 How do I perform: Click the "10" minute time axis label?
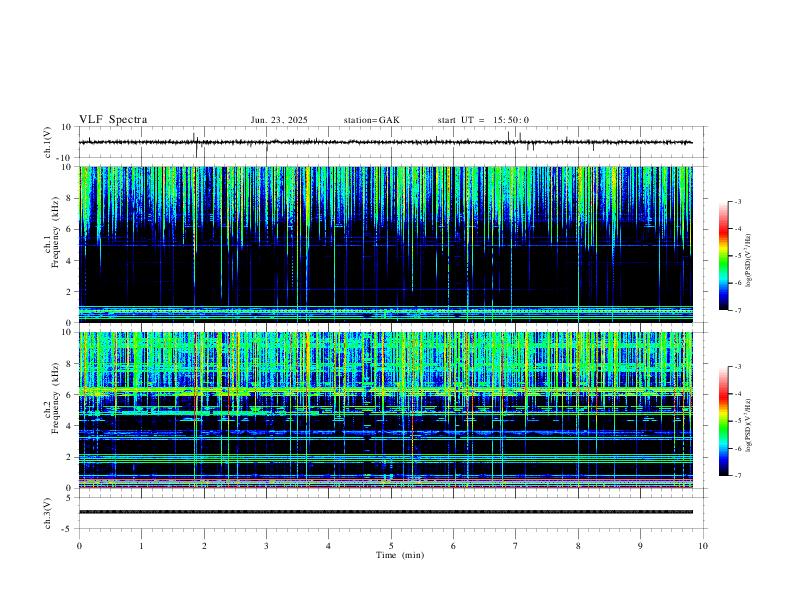(x=703, y=546)
